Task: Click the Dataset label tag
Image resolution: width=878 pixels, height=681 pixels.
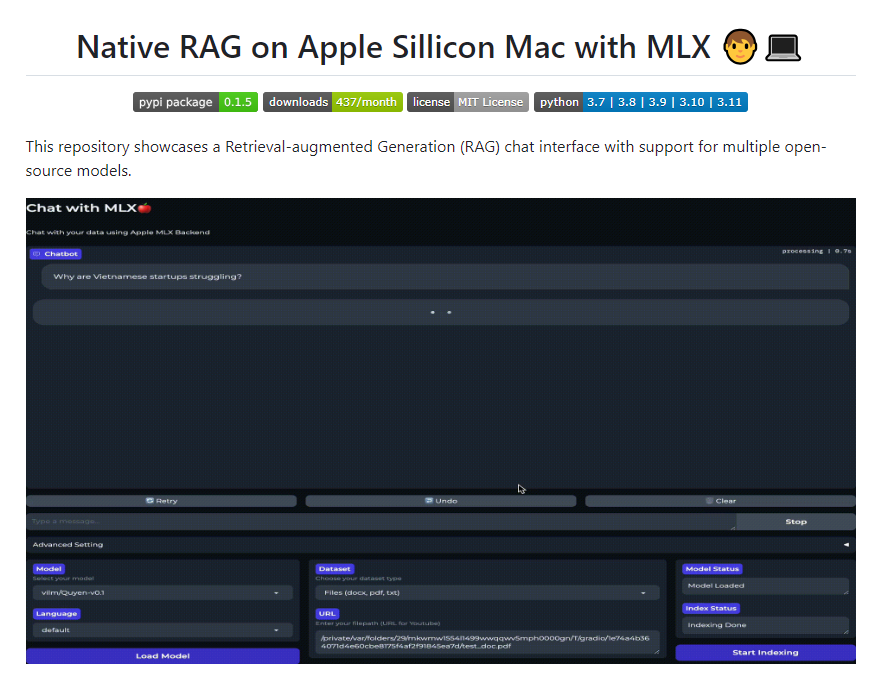Action: [334, 568]
